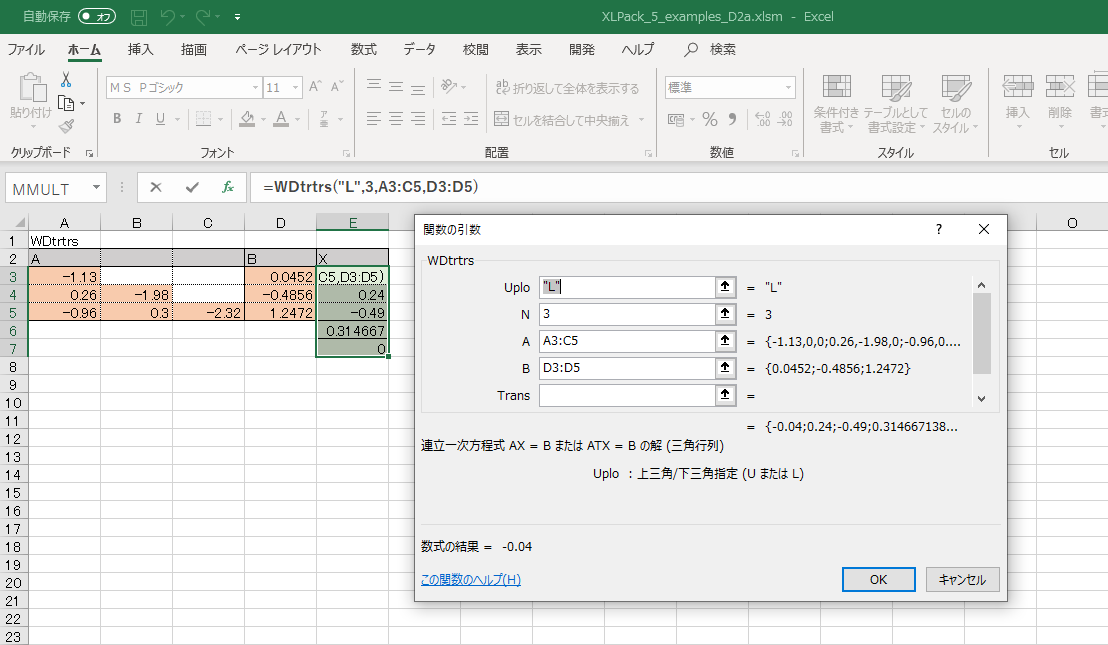
Task: Click the percent style icon
Action: [x=710, y=120]
